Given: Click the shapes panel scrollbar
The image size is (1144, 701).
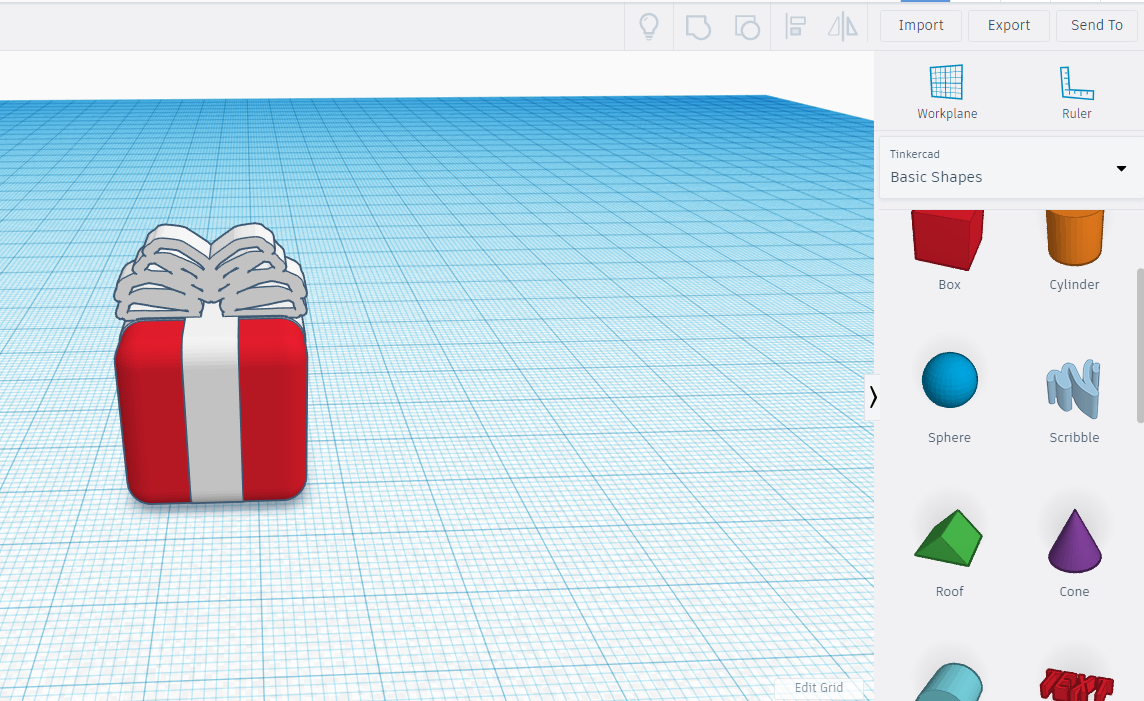Looking at the screenshot, I should coord(1140,345).
